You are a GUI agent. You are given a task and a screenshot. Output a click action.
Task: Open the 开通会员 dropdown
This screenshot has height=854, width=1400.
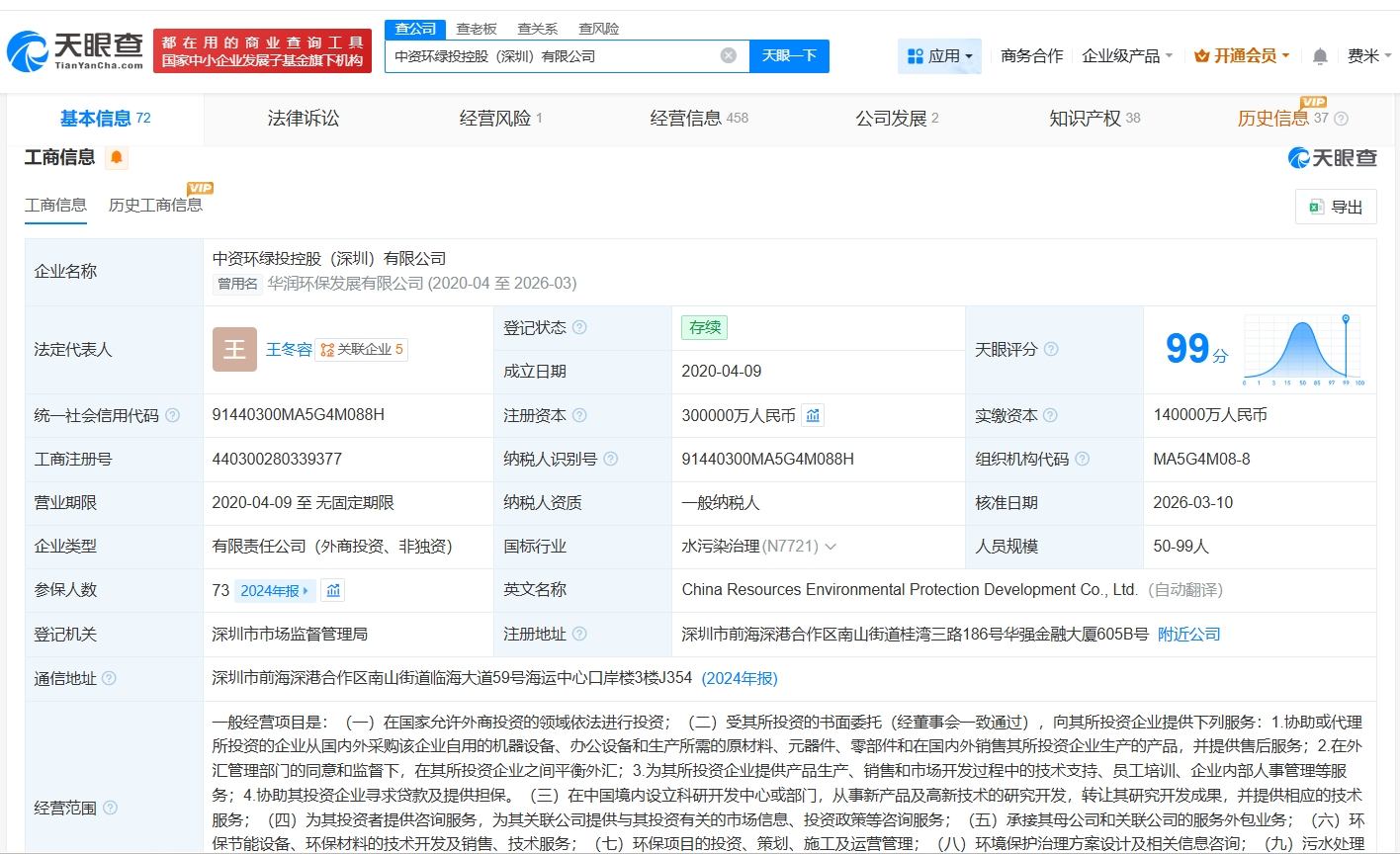pos(1242,56)
